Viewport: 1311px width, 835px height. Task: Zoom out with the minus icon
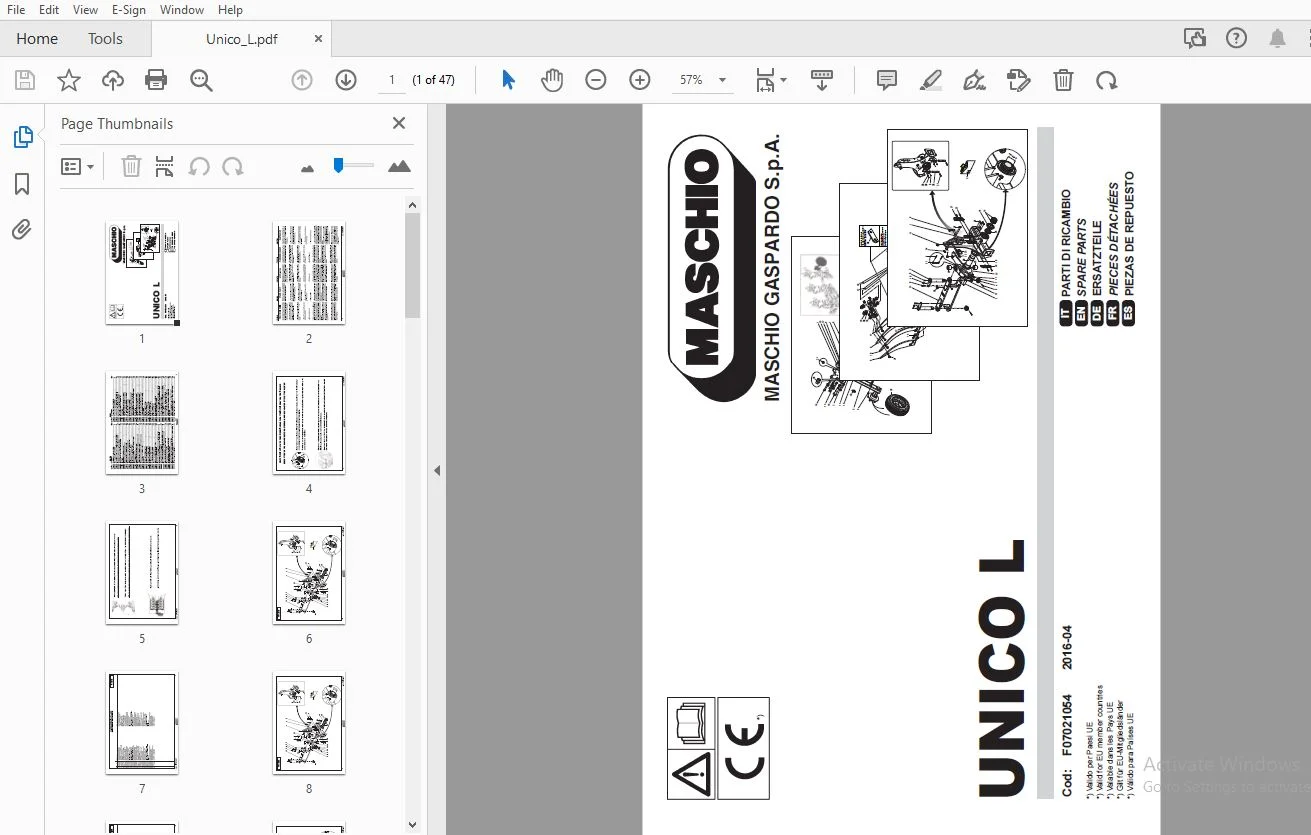coord(596,80)
